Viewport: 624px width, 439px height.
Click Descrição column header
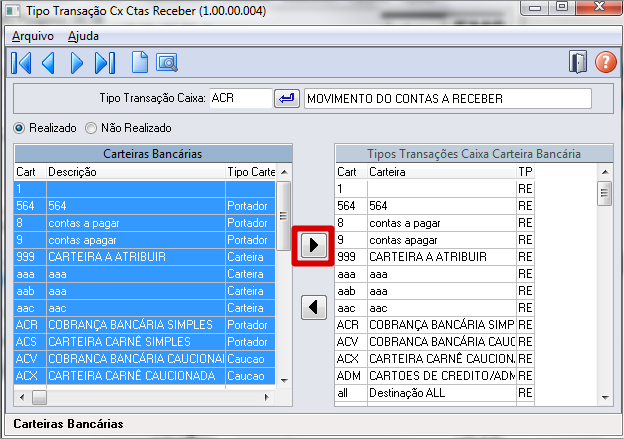(136, 172)
